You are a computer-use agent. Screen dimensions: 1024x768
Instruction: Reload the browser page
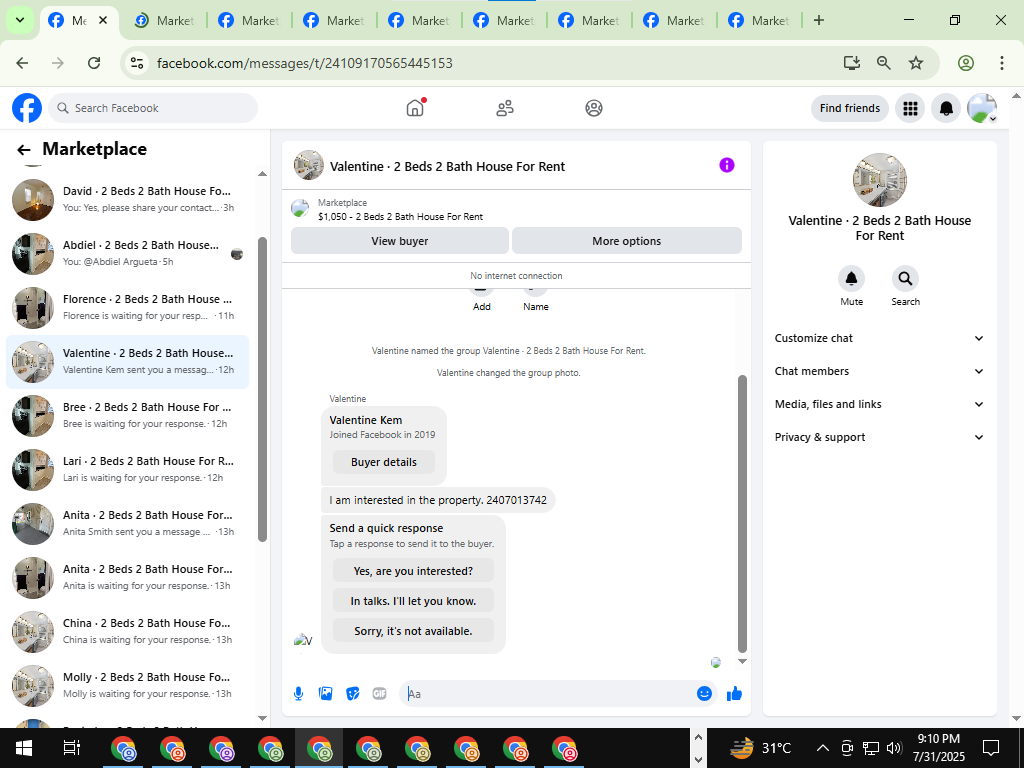point(94,63)
